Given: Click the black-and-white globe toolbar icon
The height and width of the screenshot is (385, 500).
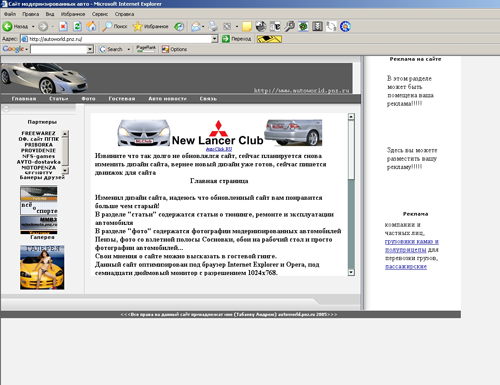Looking at the screenshot, I should pos(261,26).
